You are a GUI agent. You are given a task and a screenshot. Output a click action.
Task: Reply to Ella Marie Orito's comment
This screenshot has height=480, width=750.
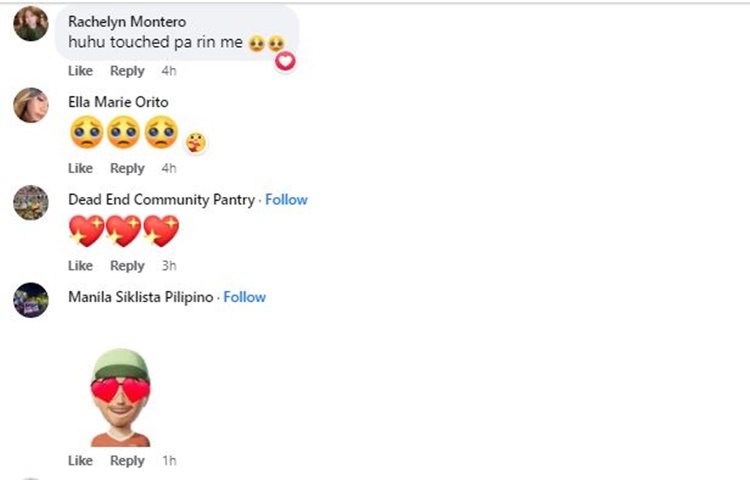pos(127,168)
